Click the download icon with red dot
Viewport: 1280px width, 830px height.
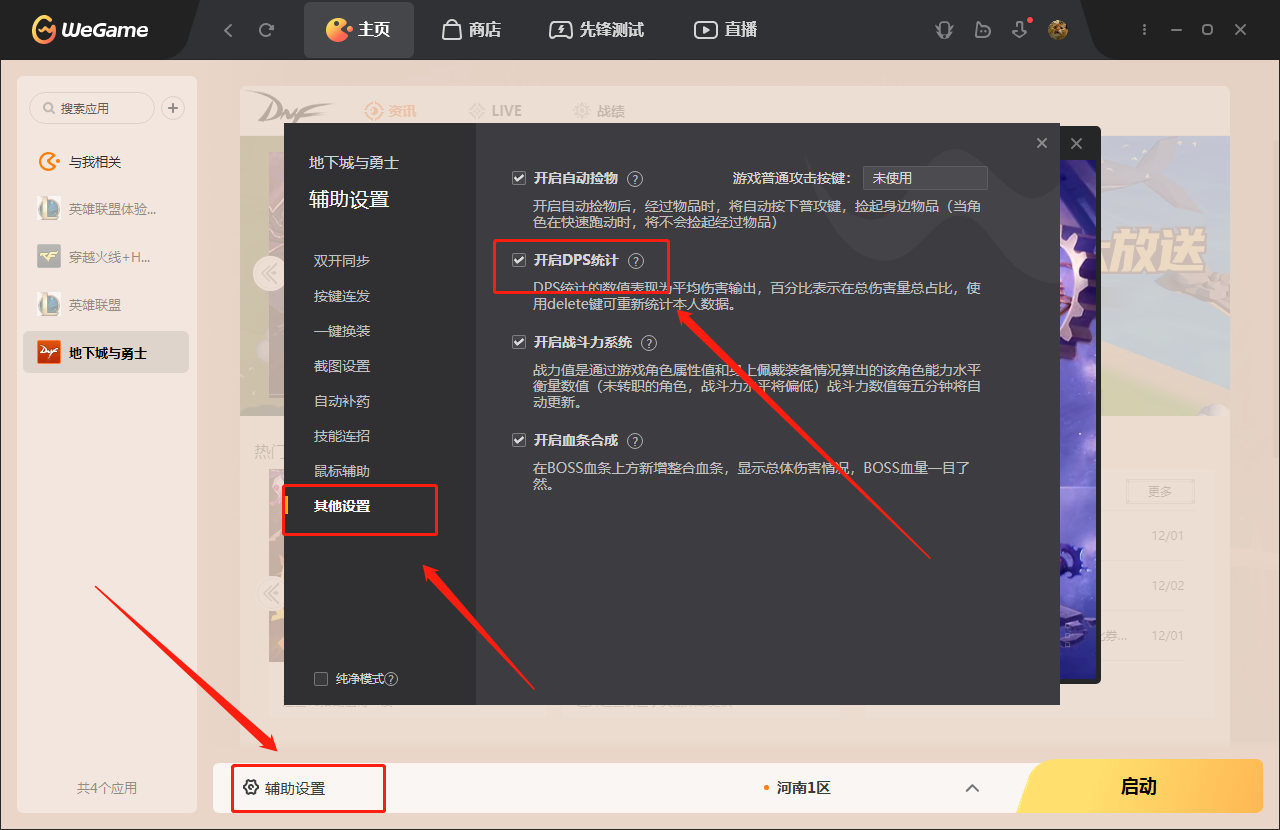click(x=1019, y=30)
